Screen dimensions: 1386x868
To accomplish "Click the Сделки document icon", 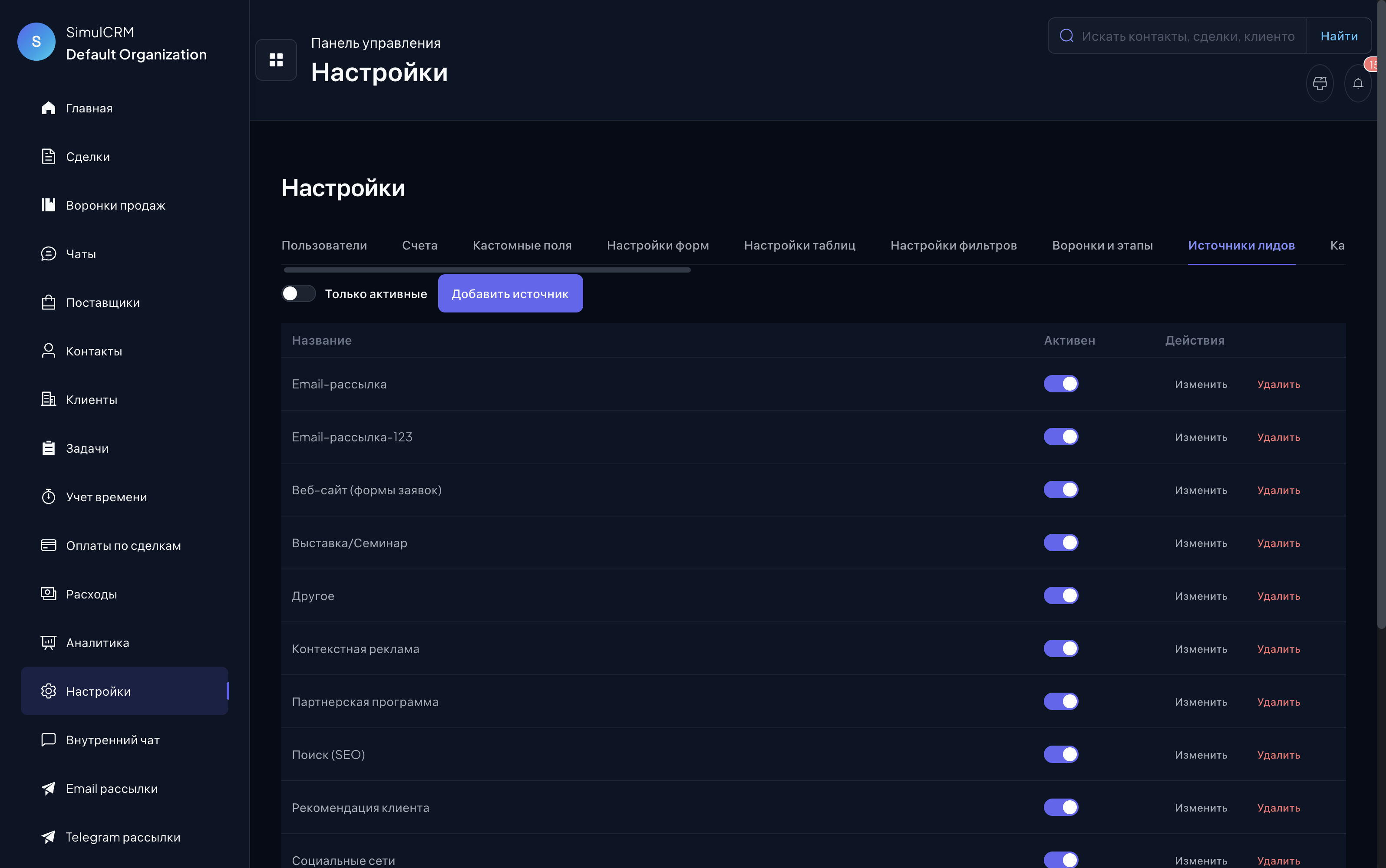I will pos(48,156).
